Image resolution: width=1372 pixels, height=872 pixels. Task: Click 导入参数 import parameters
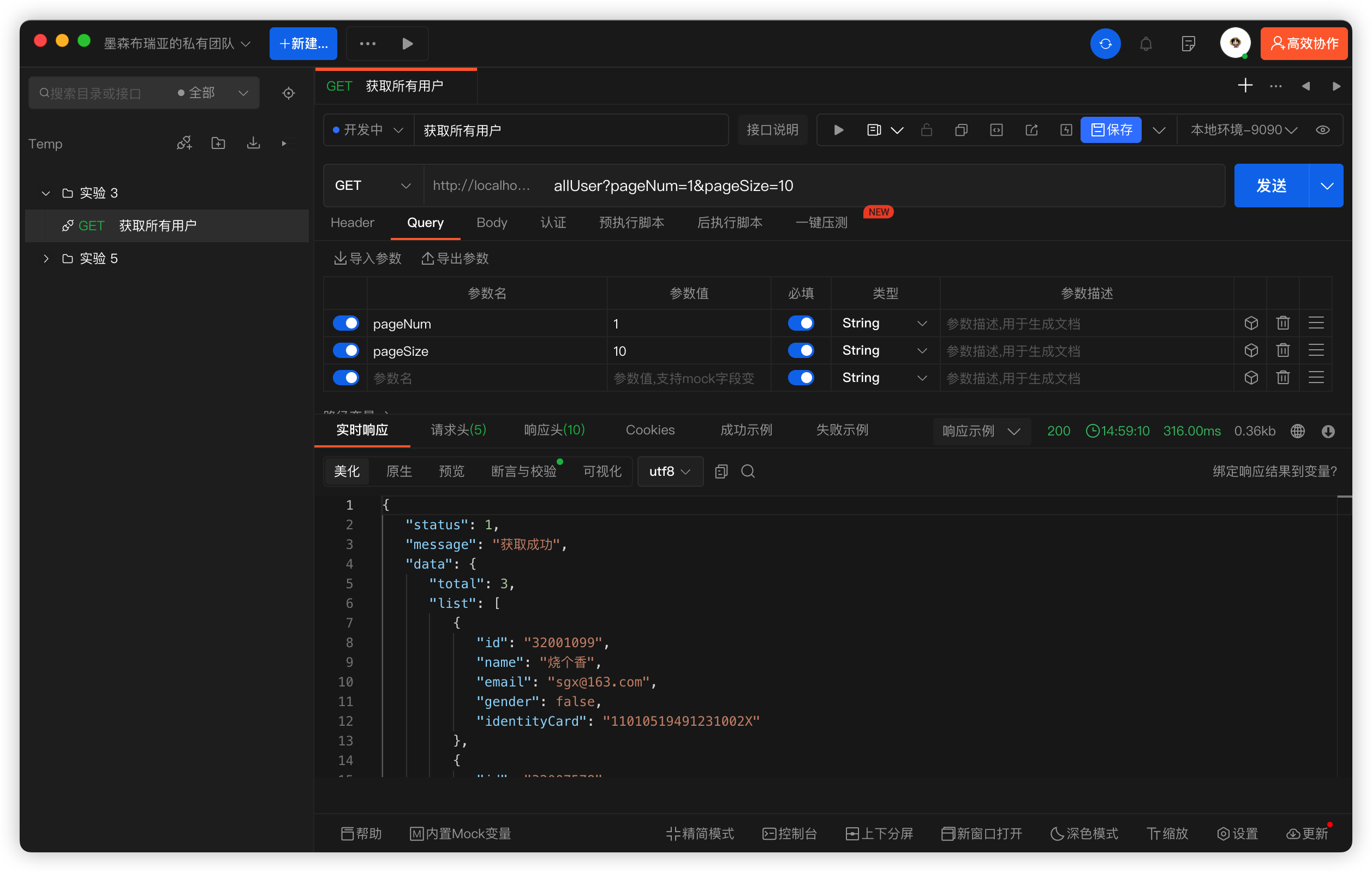click(x=367, y=259)
